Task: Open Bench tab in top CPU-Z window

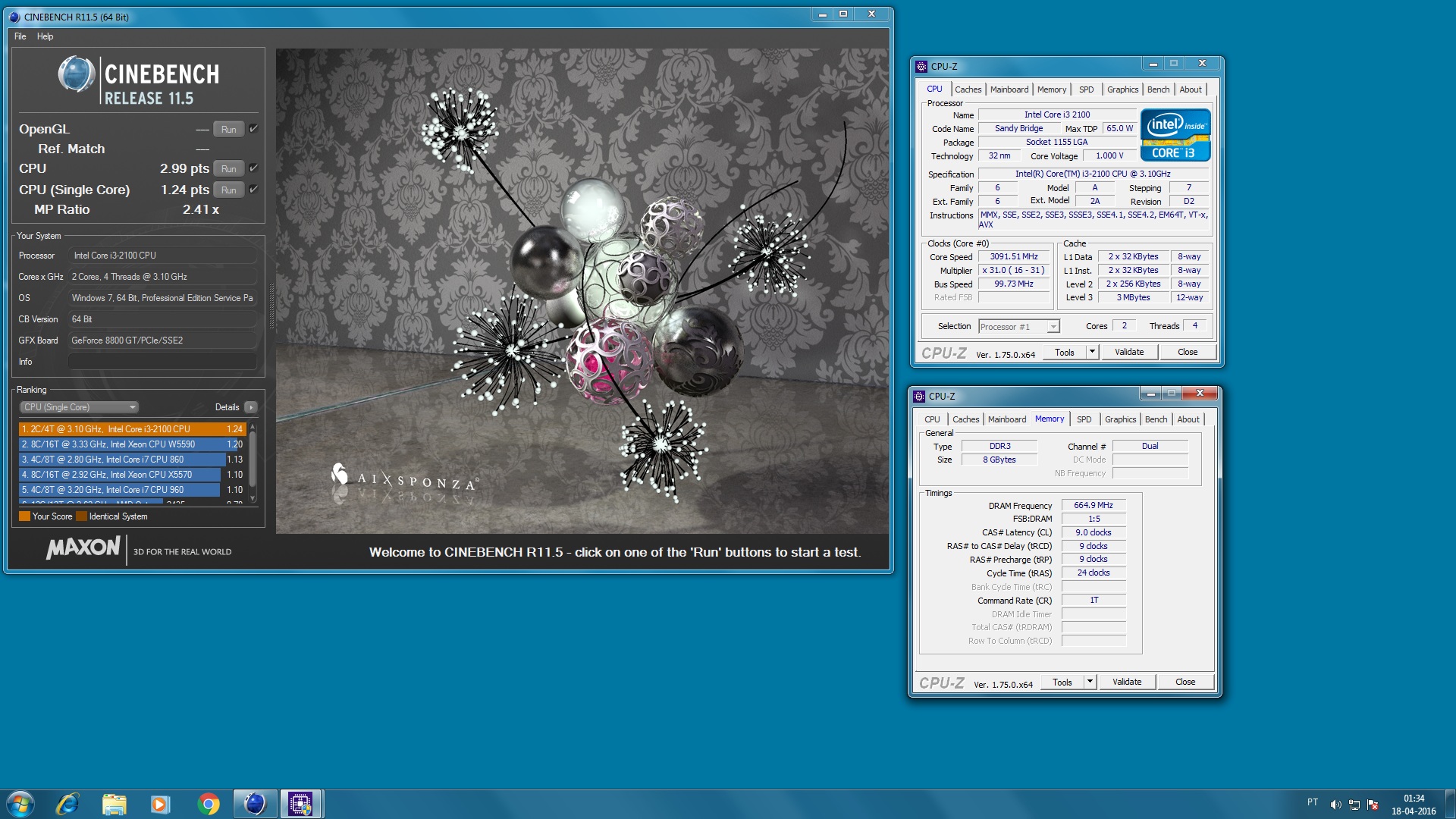Action: (x=1158, y=89)
